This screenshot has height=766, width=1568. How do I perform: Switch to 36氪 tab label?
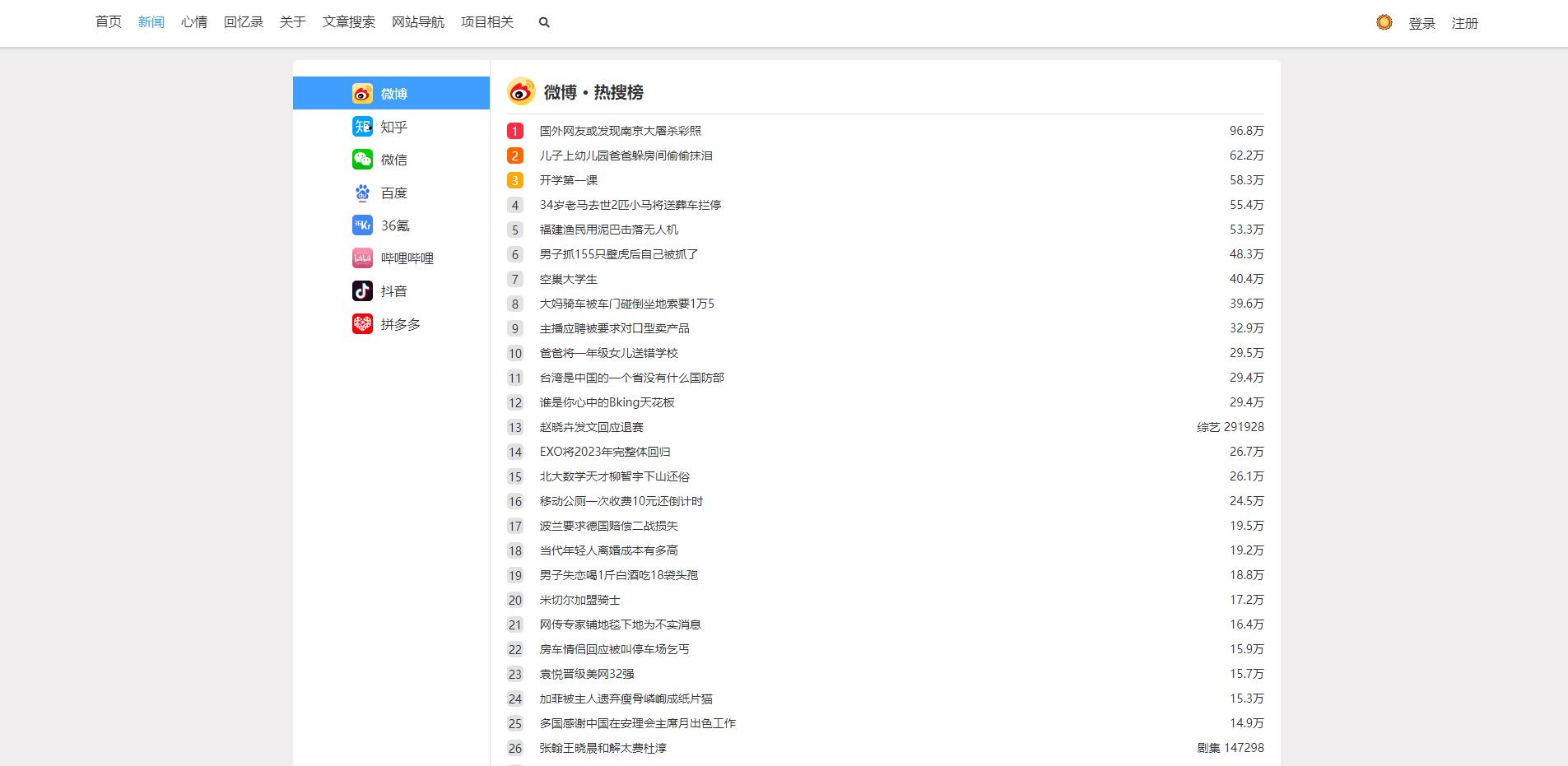[395, 225]
